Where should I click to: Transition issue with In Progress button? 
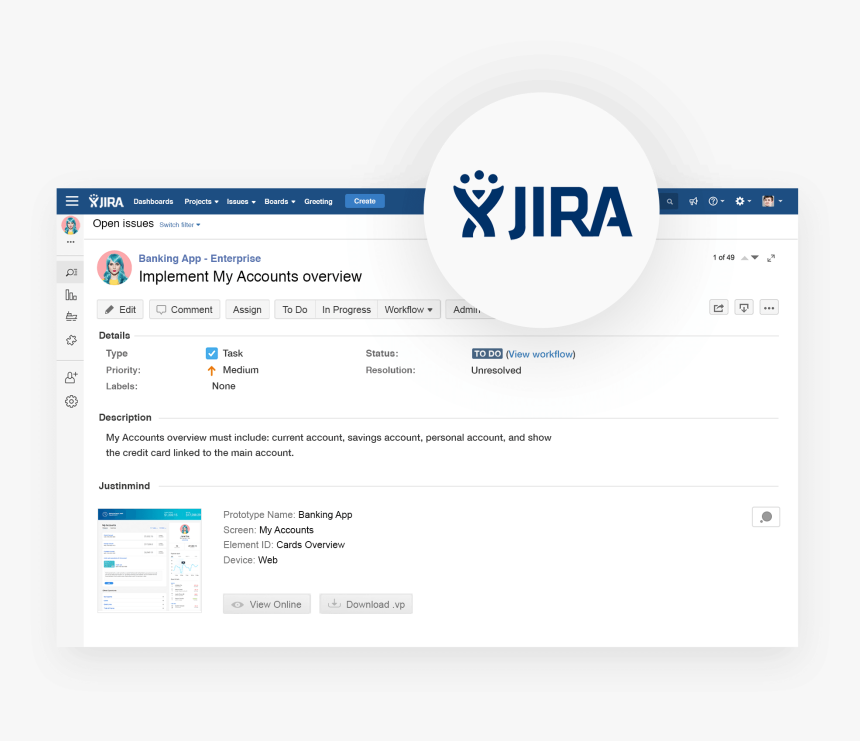point(346,309)
